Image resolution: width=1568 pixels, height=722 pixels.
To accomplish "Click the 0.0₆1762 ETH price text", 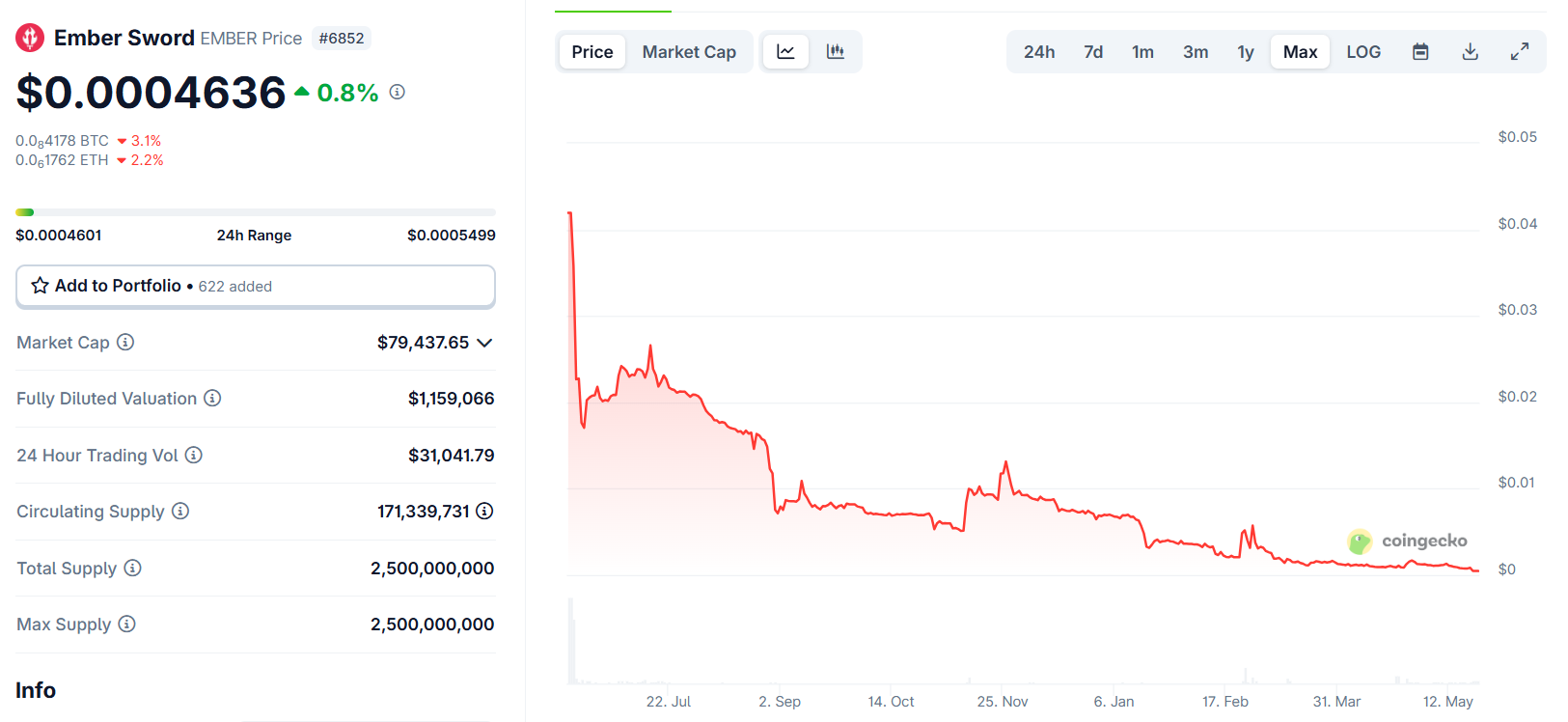I will pyautogui.click(x=62, y=160).
